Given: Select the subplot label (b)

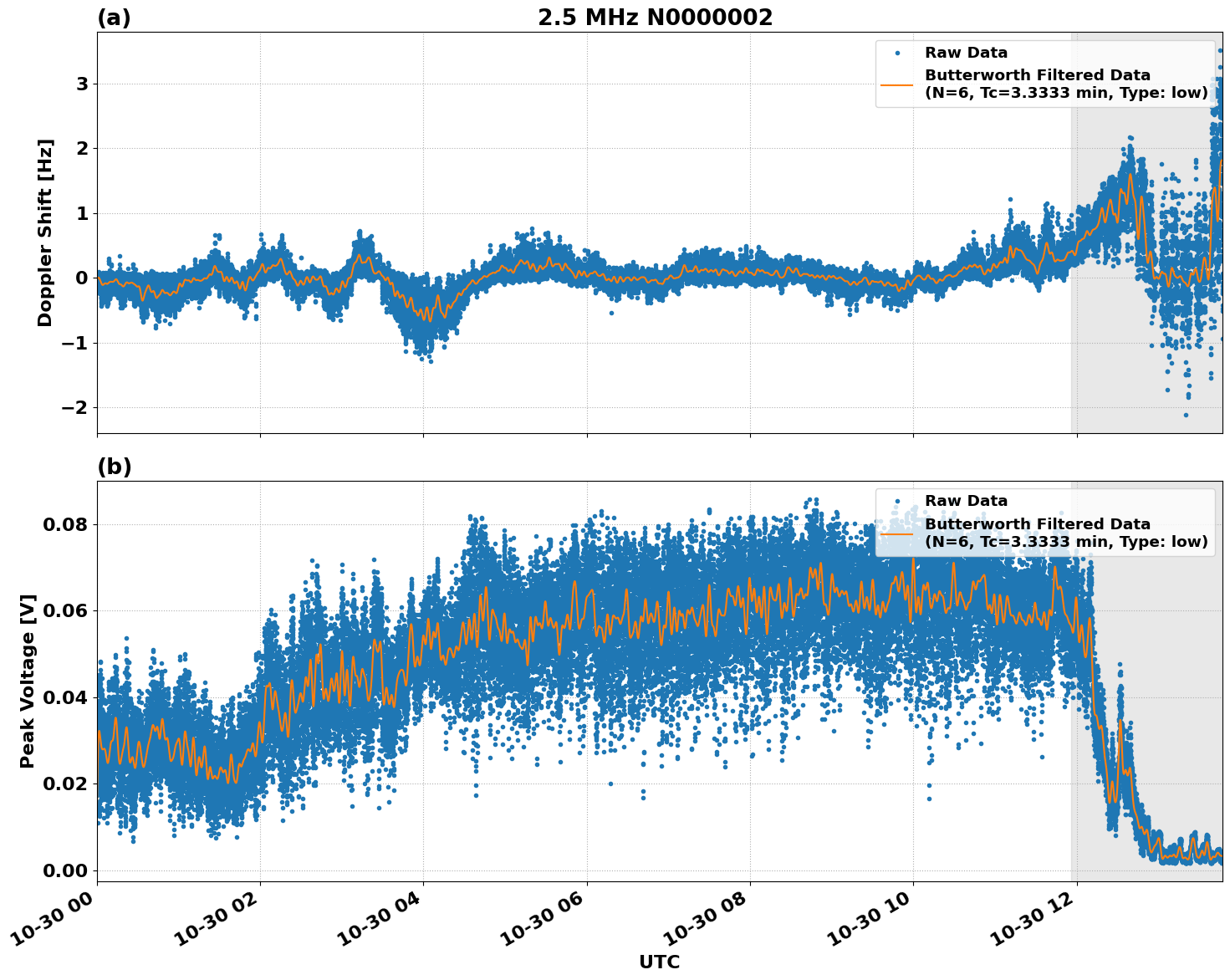Looking at the screenshot, I should coord(114,466).
